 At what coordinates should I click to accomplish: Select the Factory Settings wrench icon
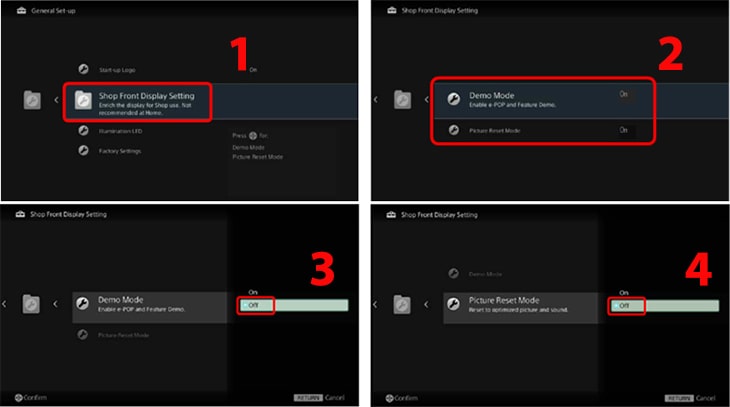click(83, 150)
